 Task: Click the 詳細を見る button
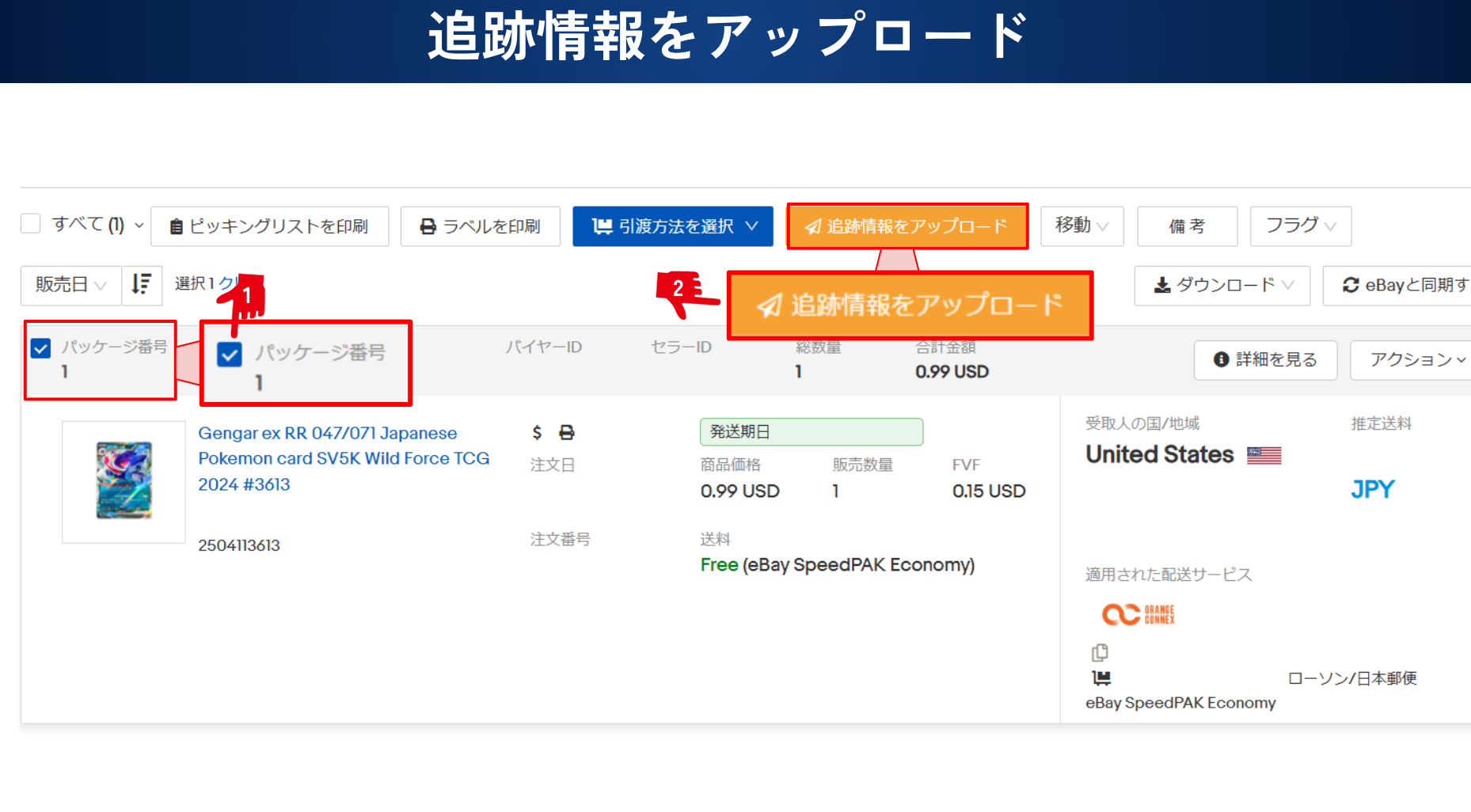1265,360
